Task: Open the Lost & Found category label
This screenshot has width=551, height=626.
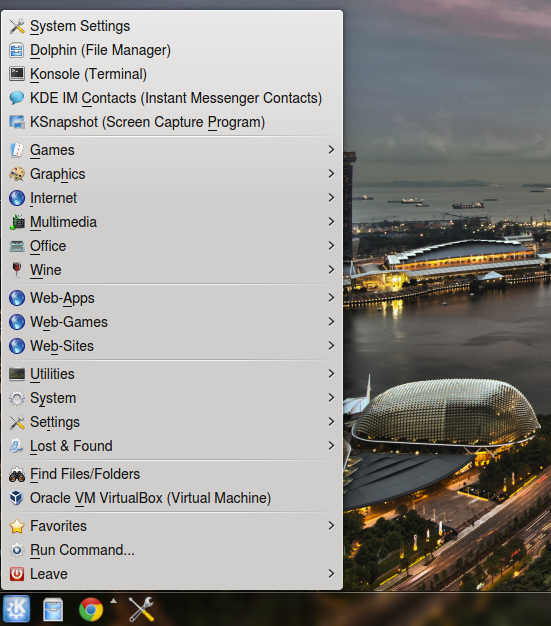Action: click(71, 446)
